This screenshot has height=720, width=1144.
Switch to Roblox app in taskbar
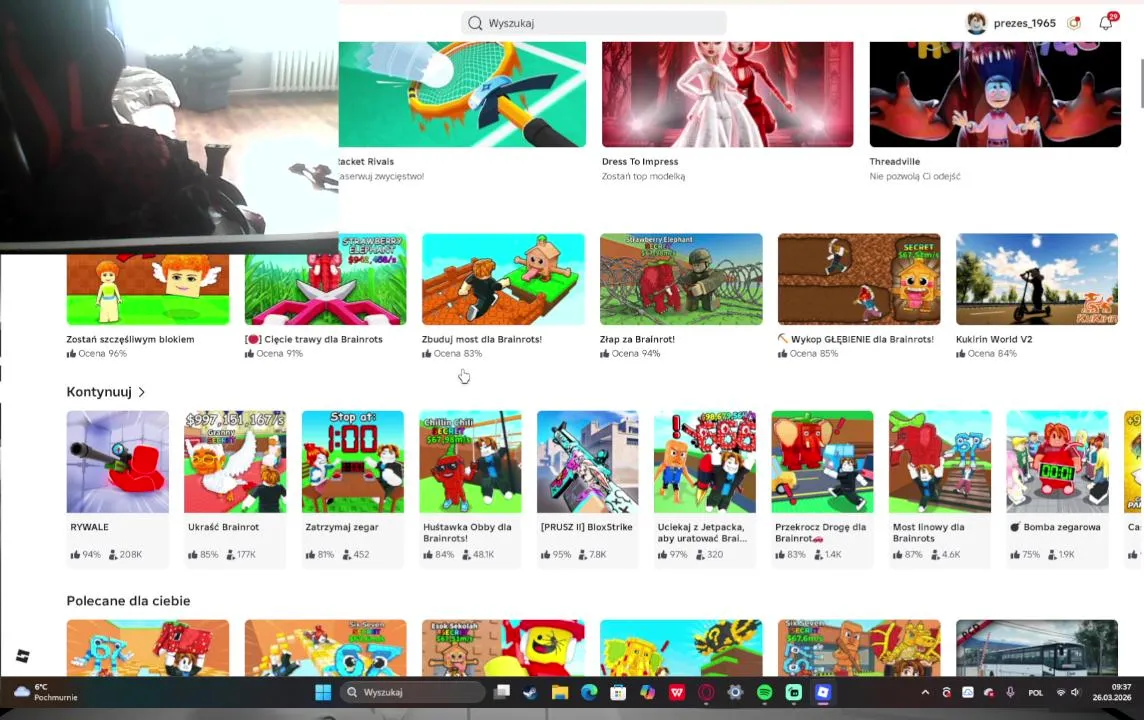pyautogui.click(x=823, y=692)
